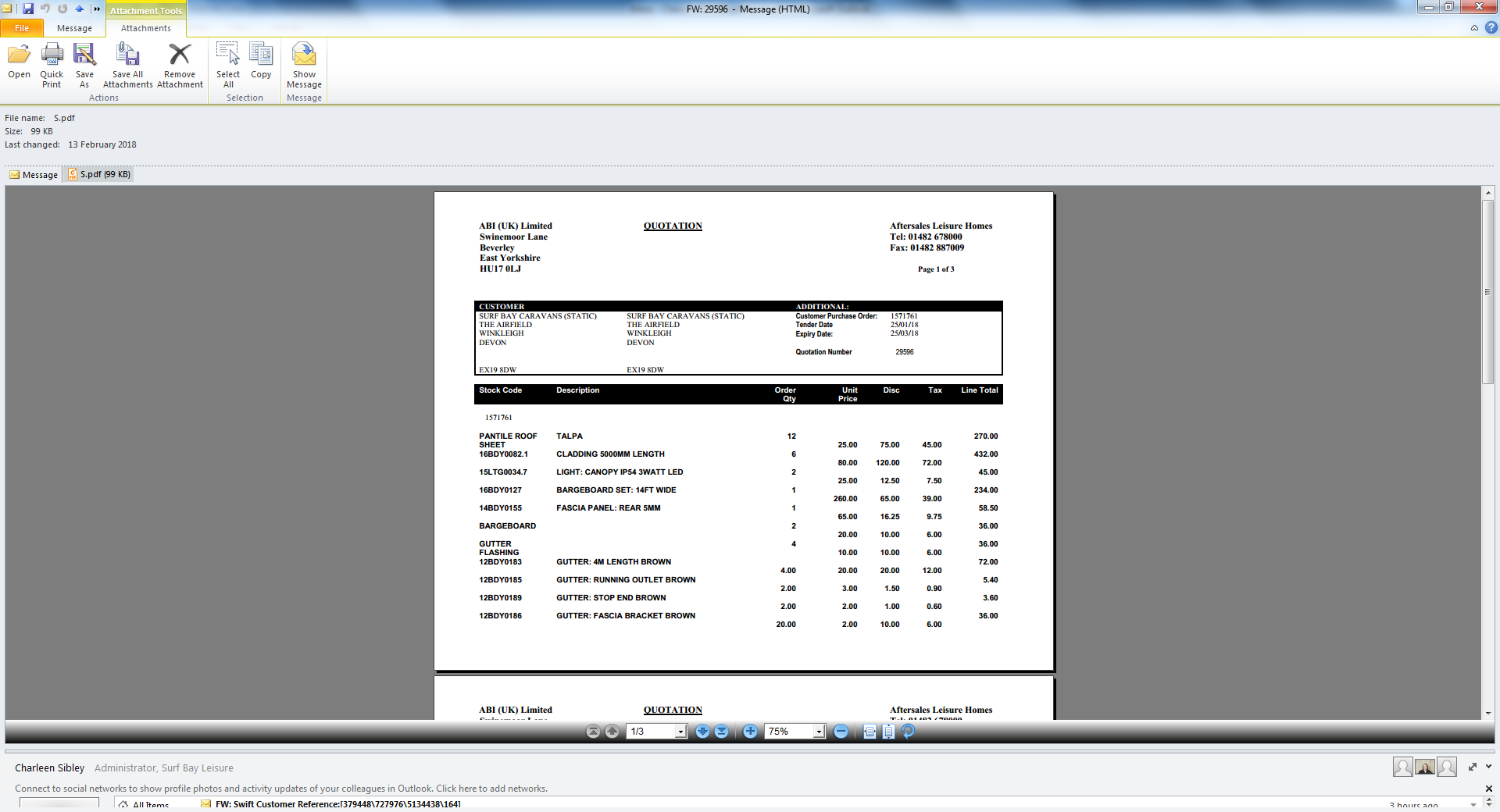The image size is (1500, 812).
Task: Click the Redo icon in the Quick Access Toolbar
Action: point(62,9)
